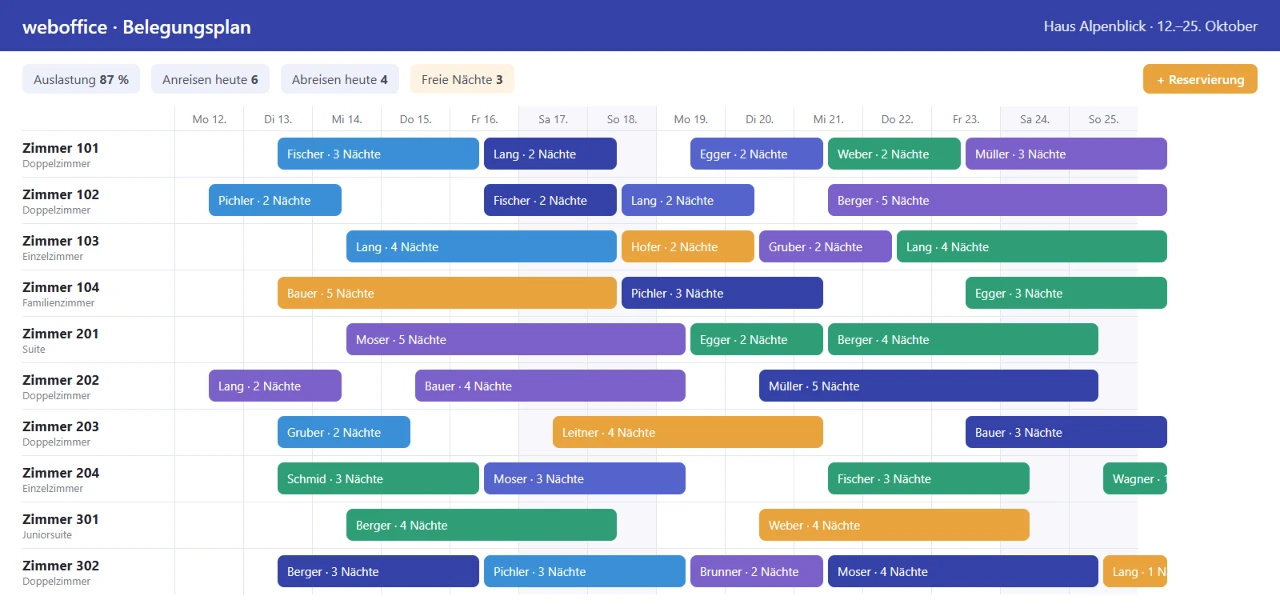This screenshot has width=1280, height=608.
Task: Select the Freie Nächte 3 chip
Action: click(462, 79)
